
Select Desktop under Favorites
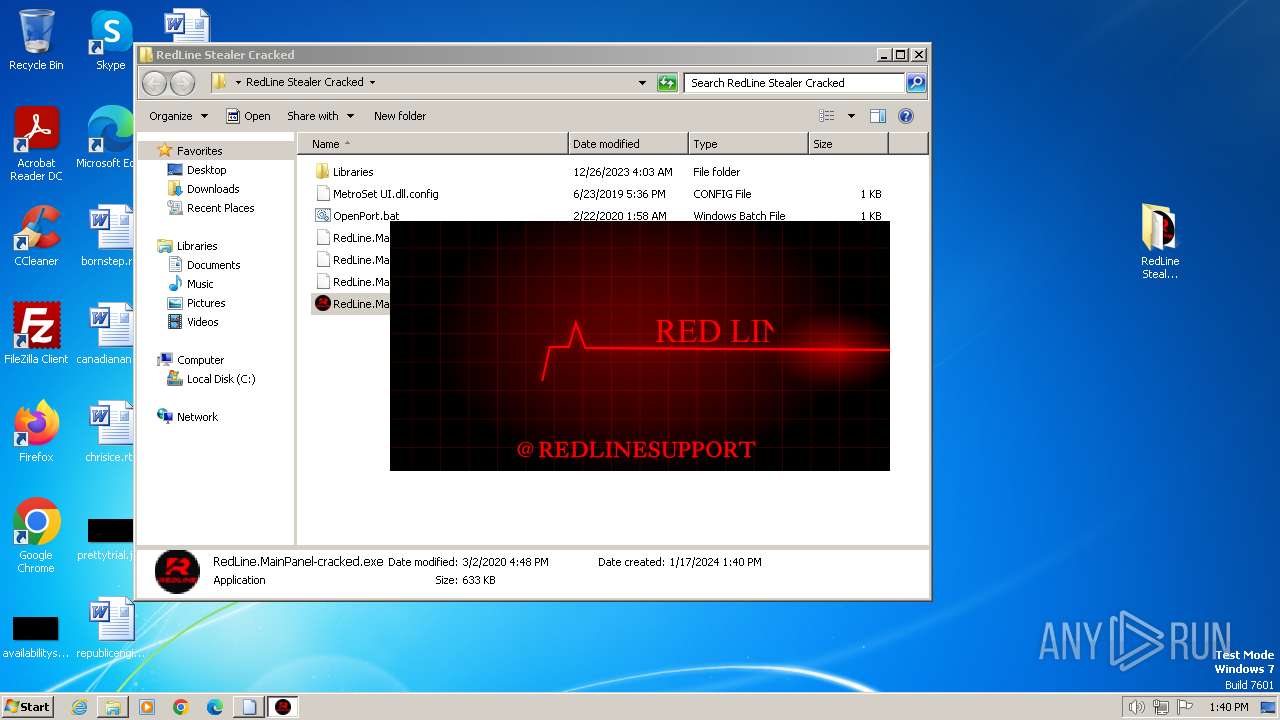tap(206, 170)
